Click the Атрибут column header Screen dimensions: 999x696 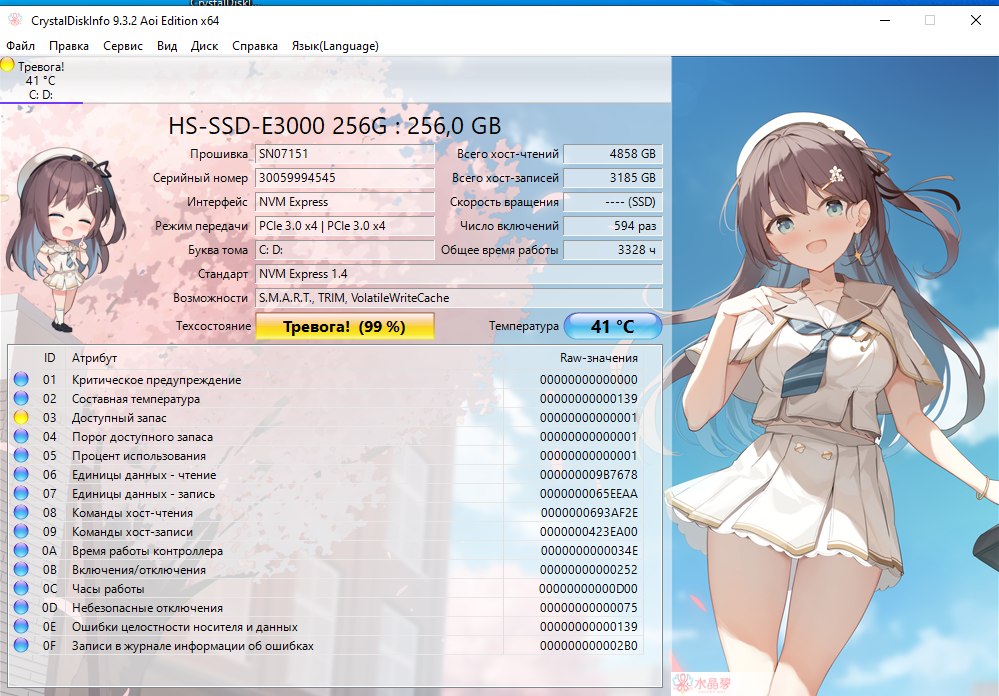pyautogui.click(x=94, y=358)
